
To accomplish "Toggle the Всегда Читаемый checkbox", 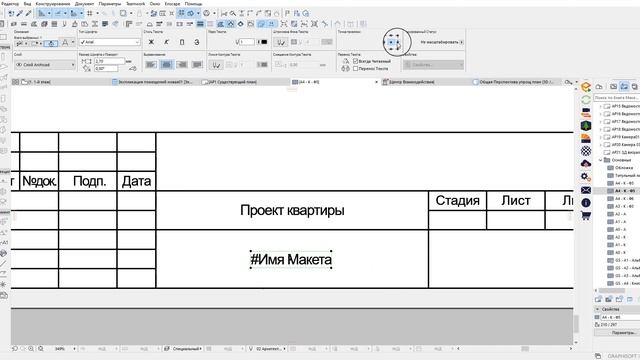I will coord(356,61).
